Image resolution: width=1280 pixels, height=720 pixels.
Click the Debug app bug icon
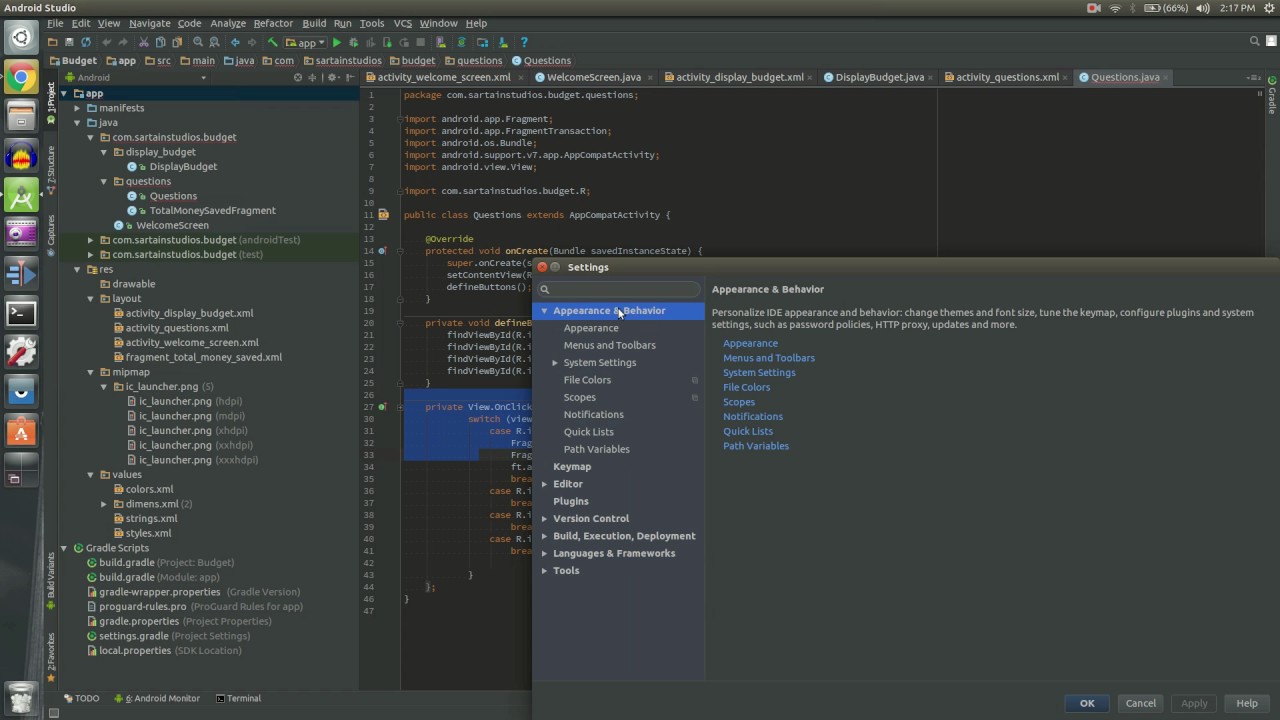click(x=353, y=42)
